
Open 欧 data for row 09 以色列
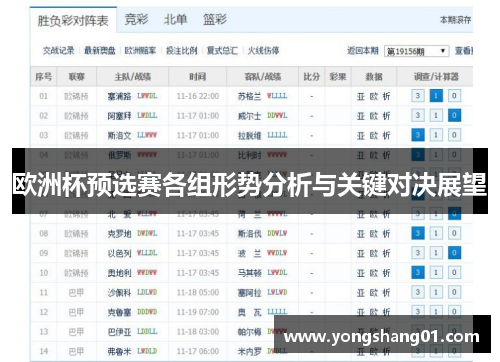click(x=374, y=253)
